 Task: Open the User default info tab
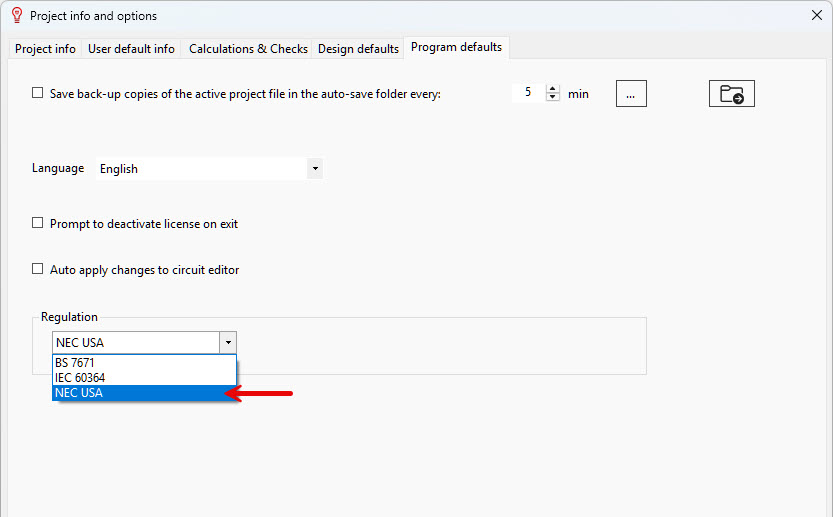click(131, 48)
